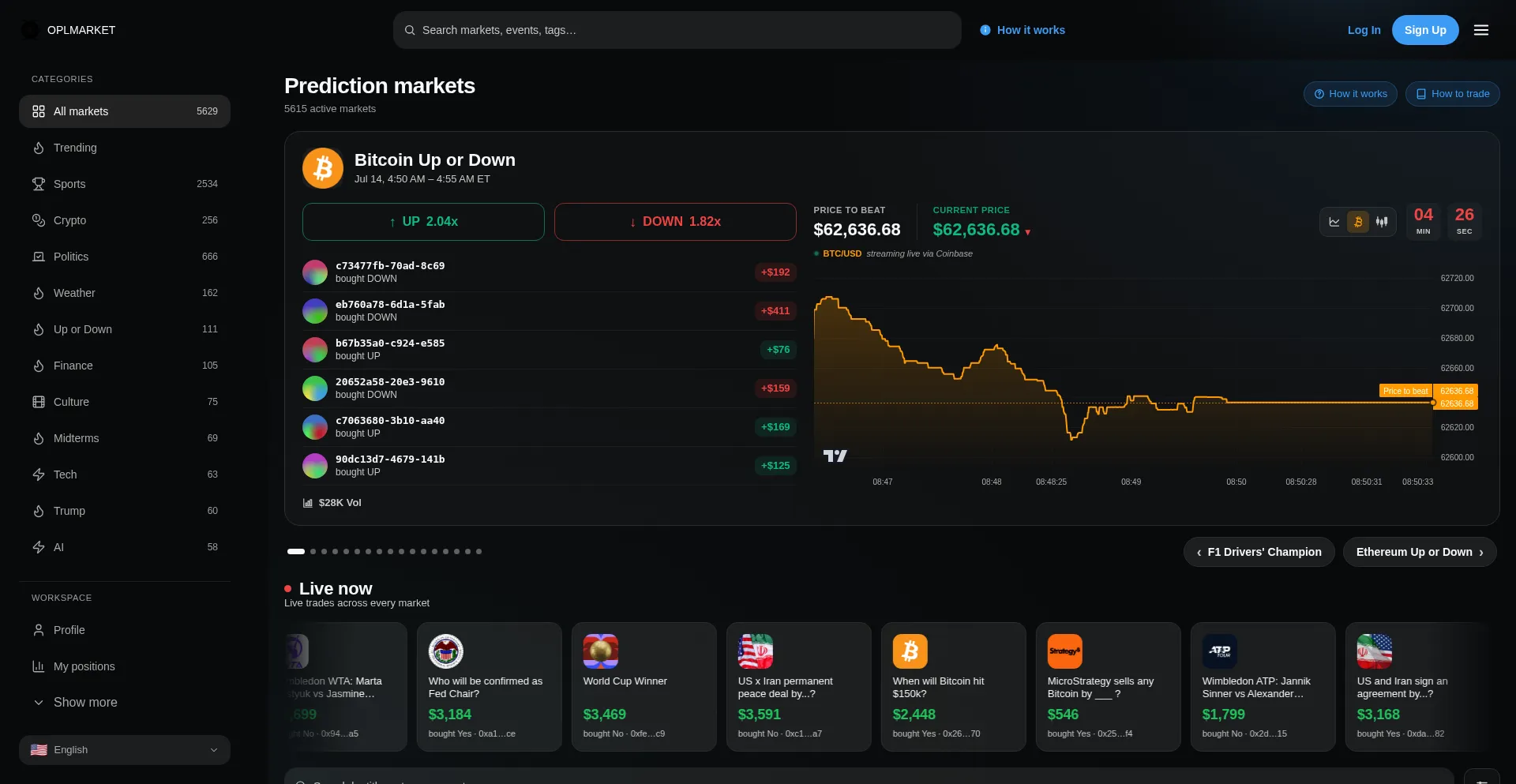Click the Trending flame icon
This screenshot has width=1516, height=784.
coord(39,148)
